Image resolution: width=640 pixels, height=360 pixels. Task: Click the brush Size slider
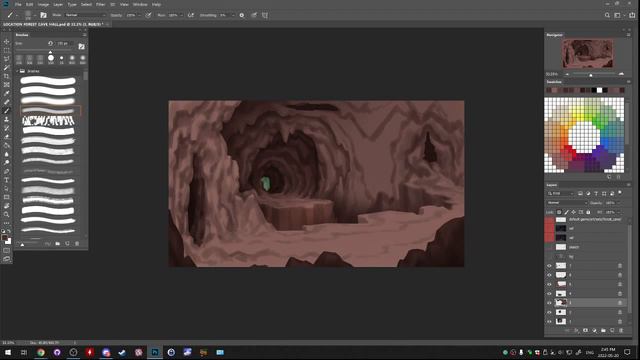51,51
